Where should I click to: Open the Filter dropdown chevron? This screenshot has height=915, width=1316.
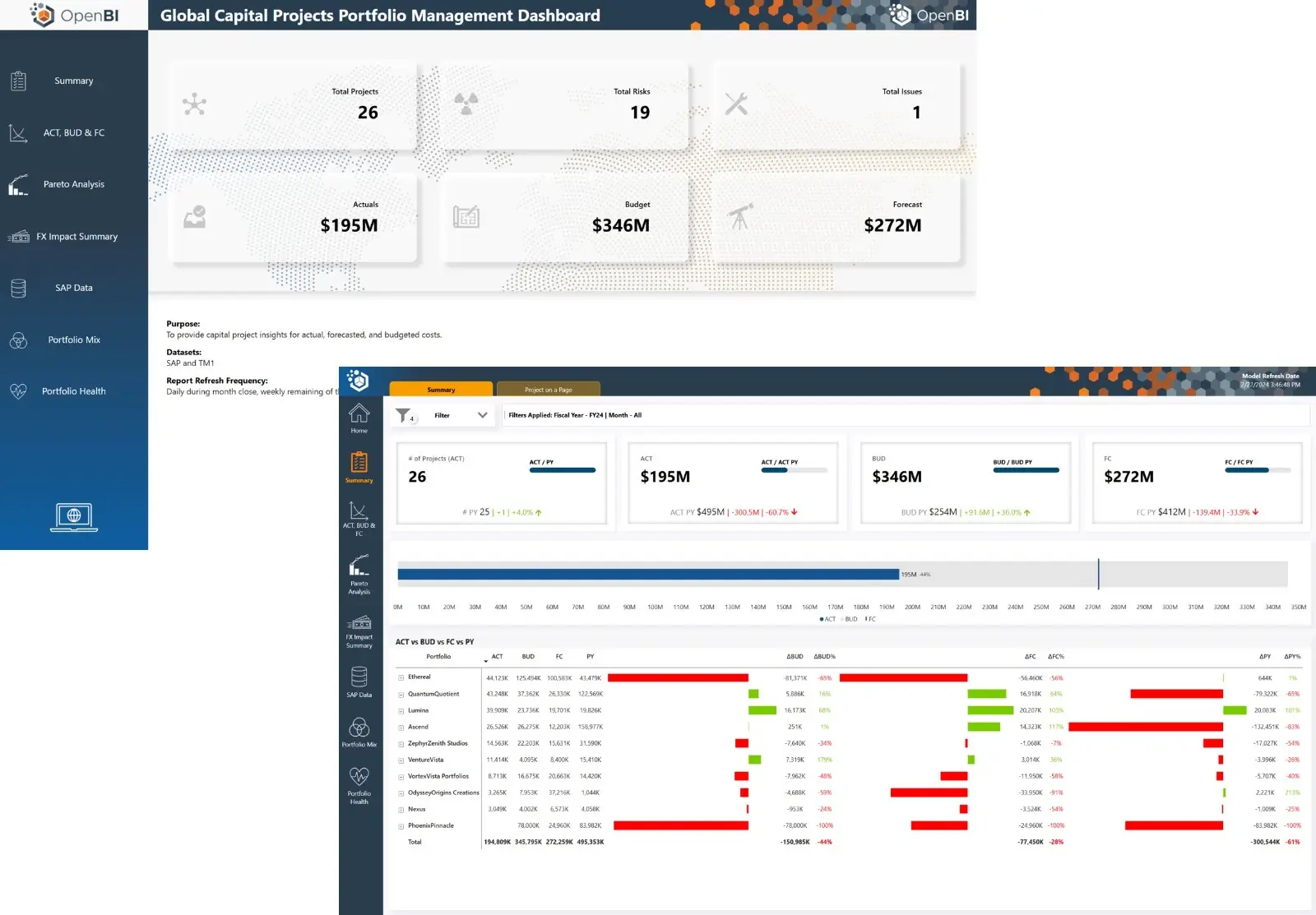coord(482,415)
